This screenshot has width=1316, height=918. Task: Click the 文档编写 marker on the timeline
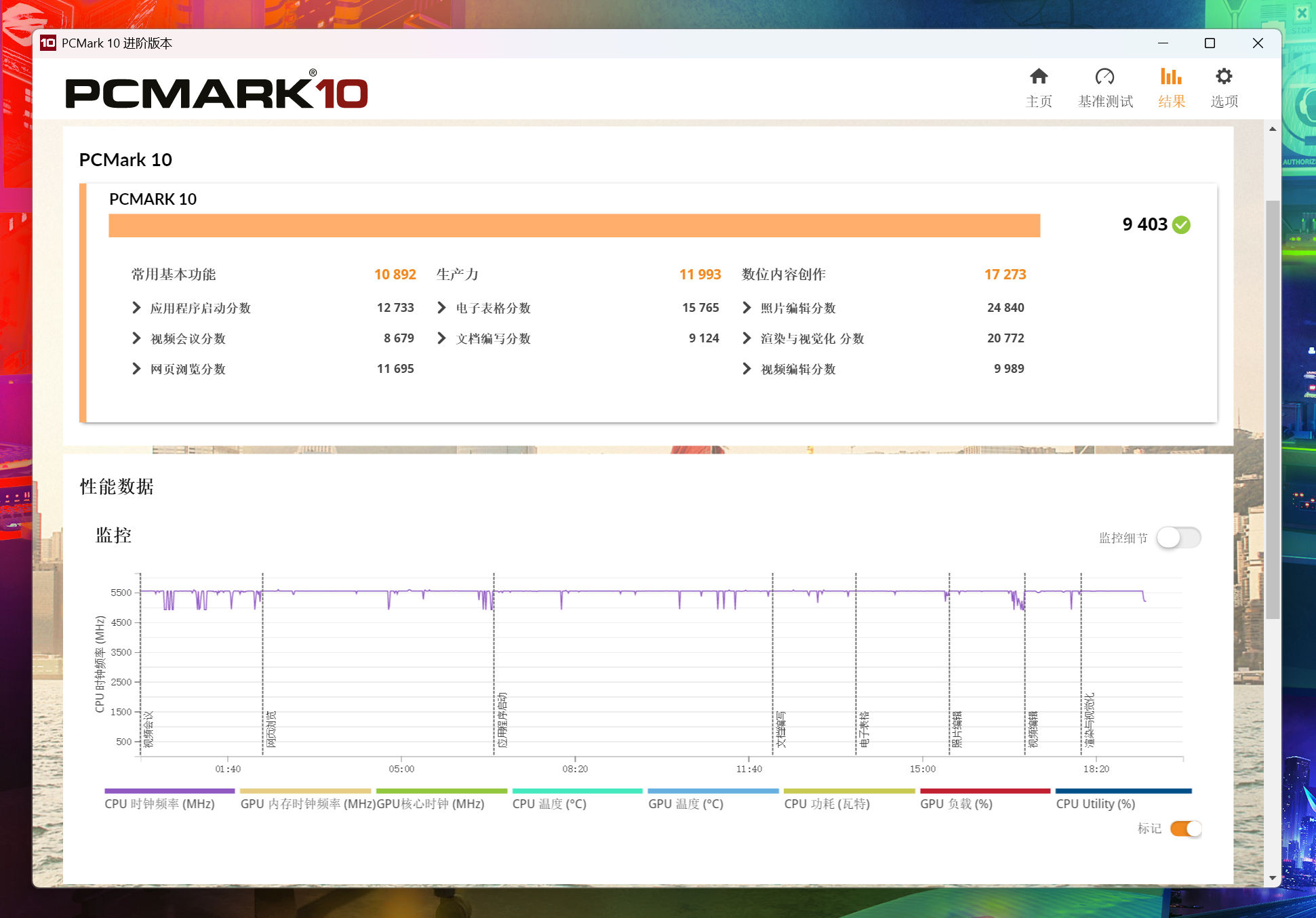780,730
